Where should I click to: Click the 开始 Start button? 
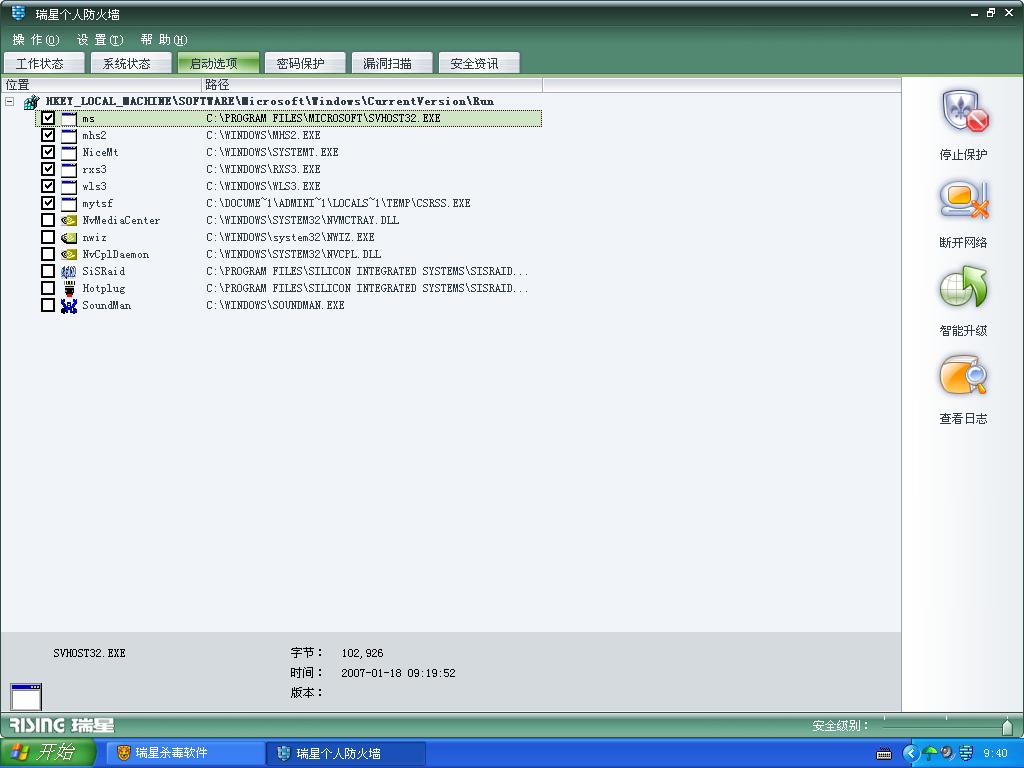tap(48, 754)
